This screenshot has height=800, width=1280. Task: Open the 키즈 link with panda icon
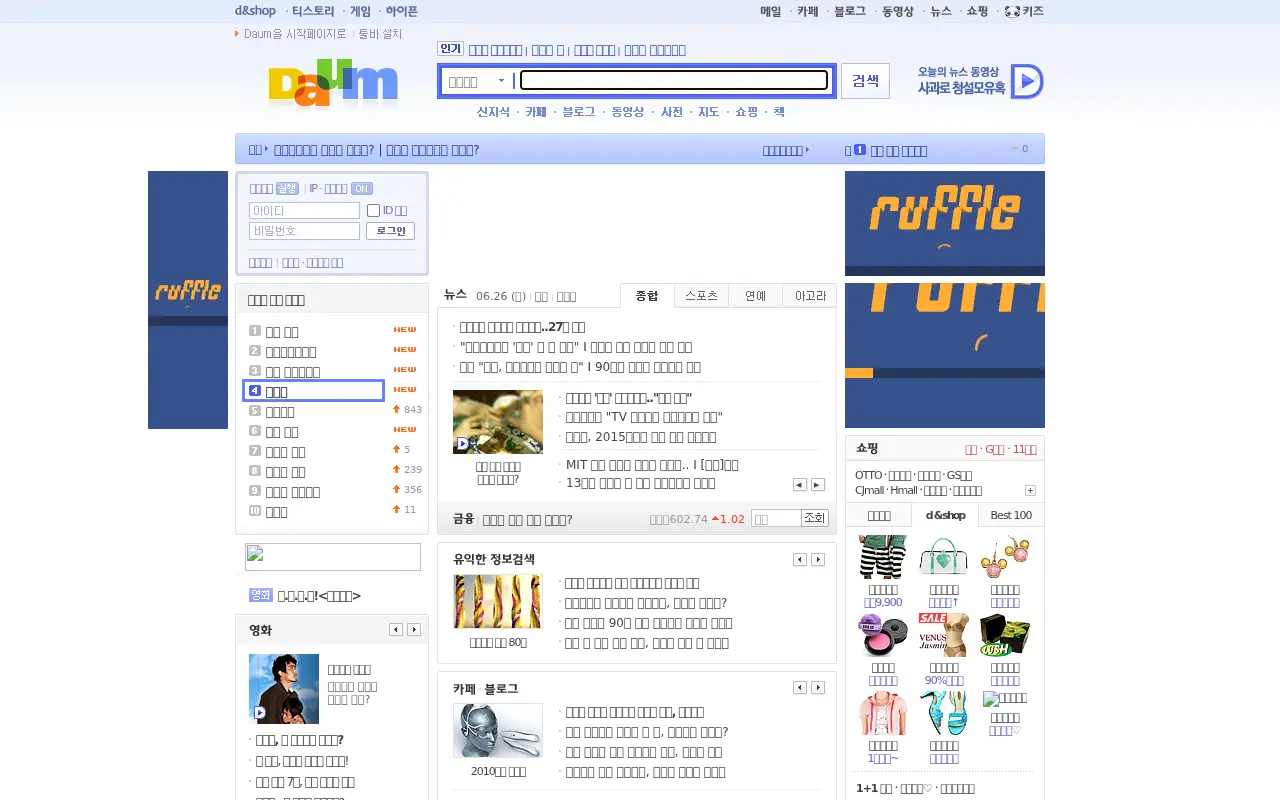1024,11
